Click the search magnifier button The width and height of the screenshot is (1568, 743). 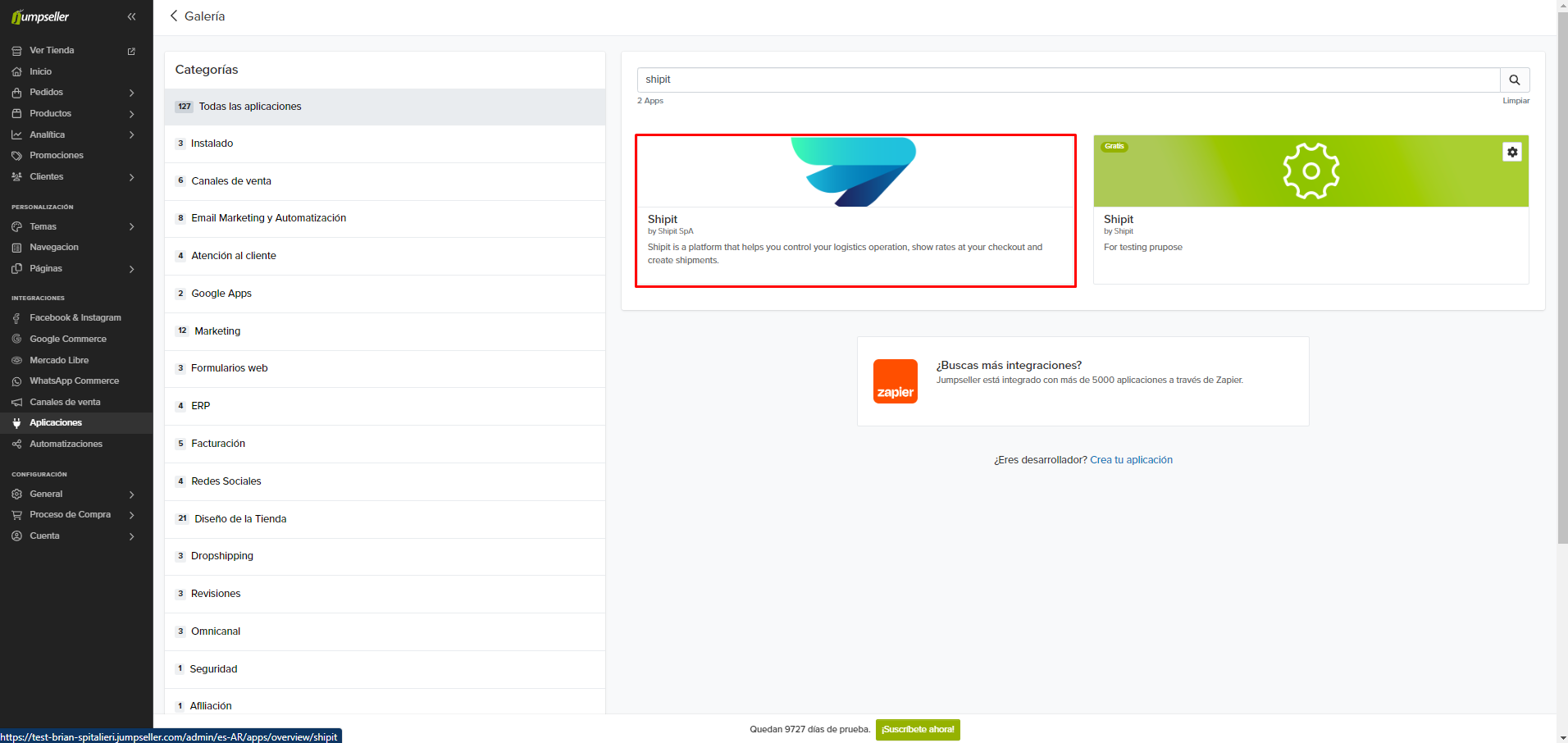(x=1515, y=80)
